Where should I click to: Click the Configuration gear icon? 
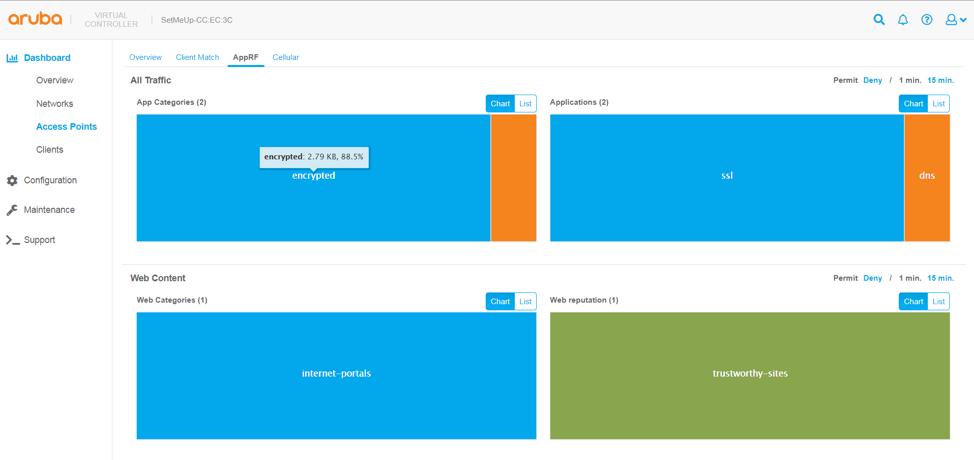click(12, 181)
